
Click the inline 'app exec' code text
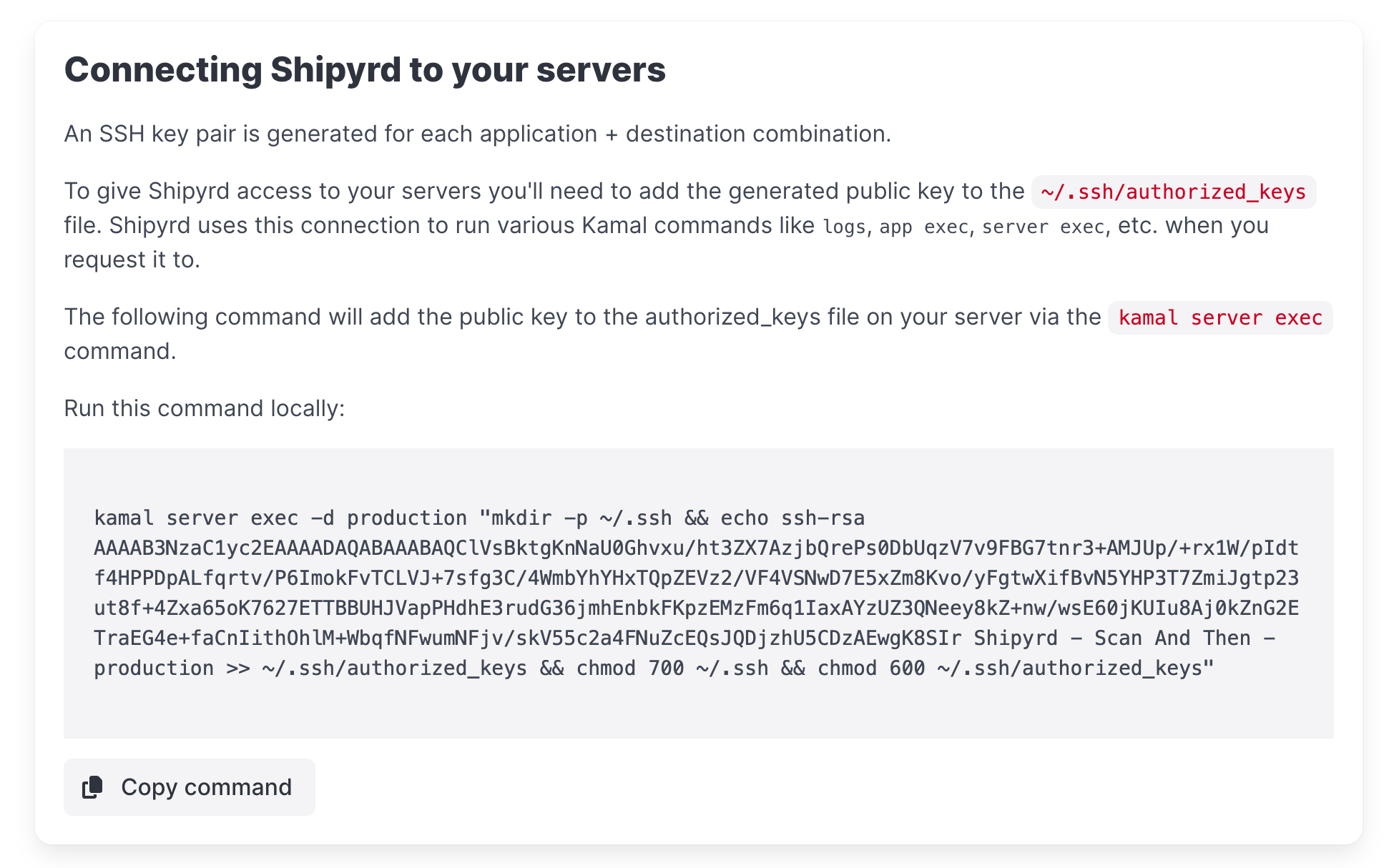923,227
